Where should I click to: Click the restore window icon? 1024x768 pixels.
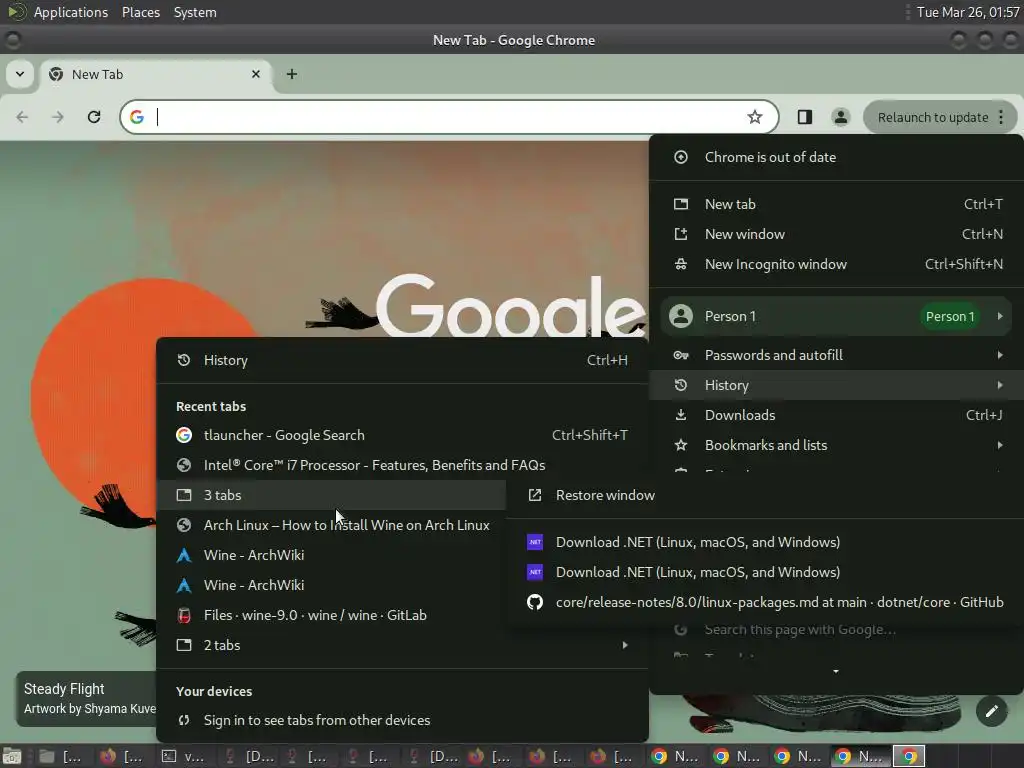point(535,495)
